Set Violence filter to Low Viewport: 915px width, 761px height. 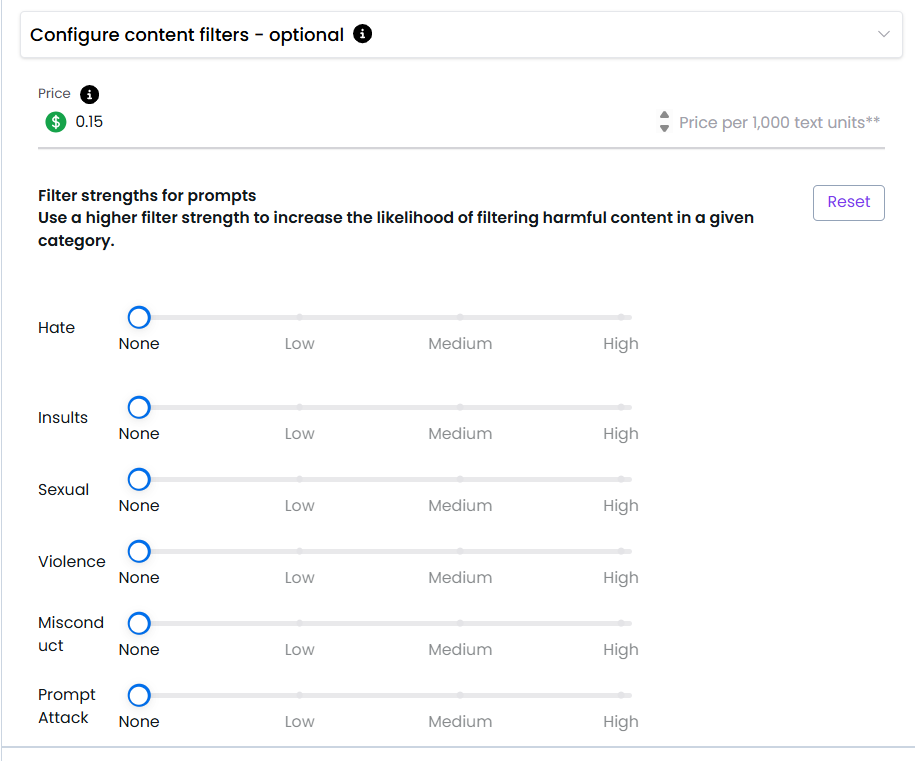[299, 552]
